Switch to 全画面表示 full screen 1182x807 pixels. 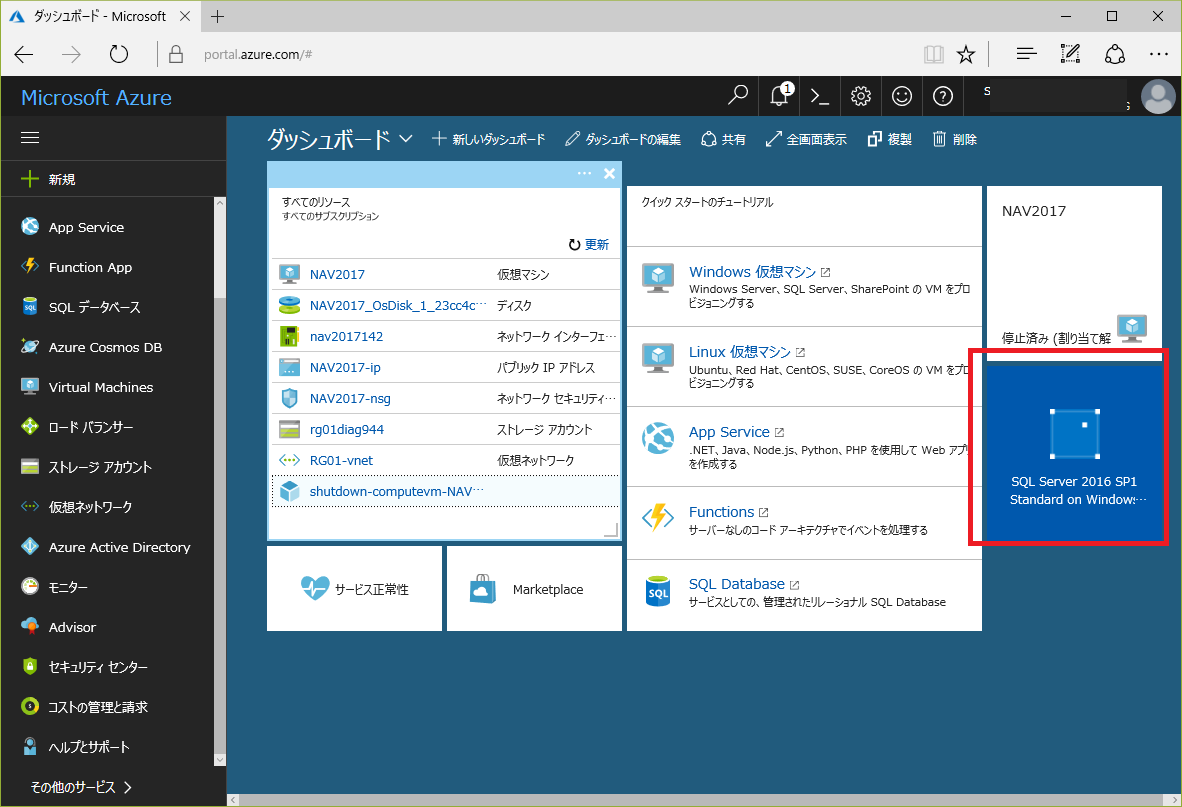tap(806, 139)
